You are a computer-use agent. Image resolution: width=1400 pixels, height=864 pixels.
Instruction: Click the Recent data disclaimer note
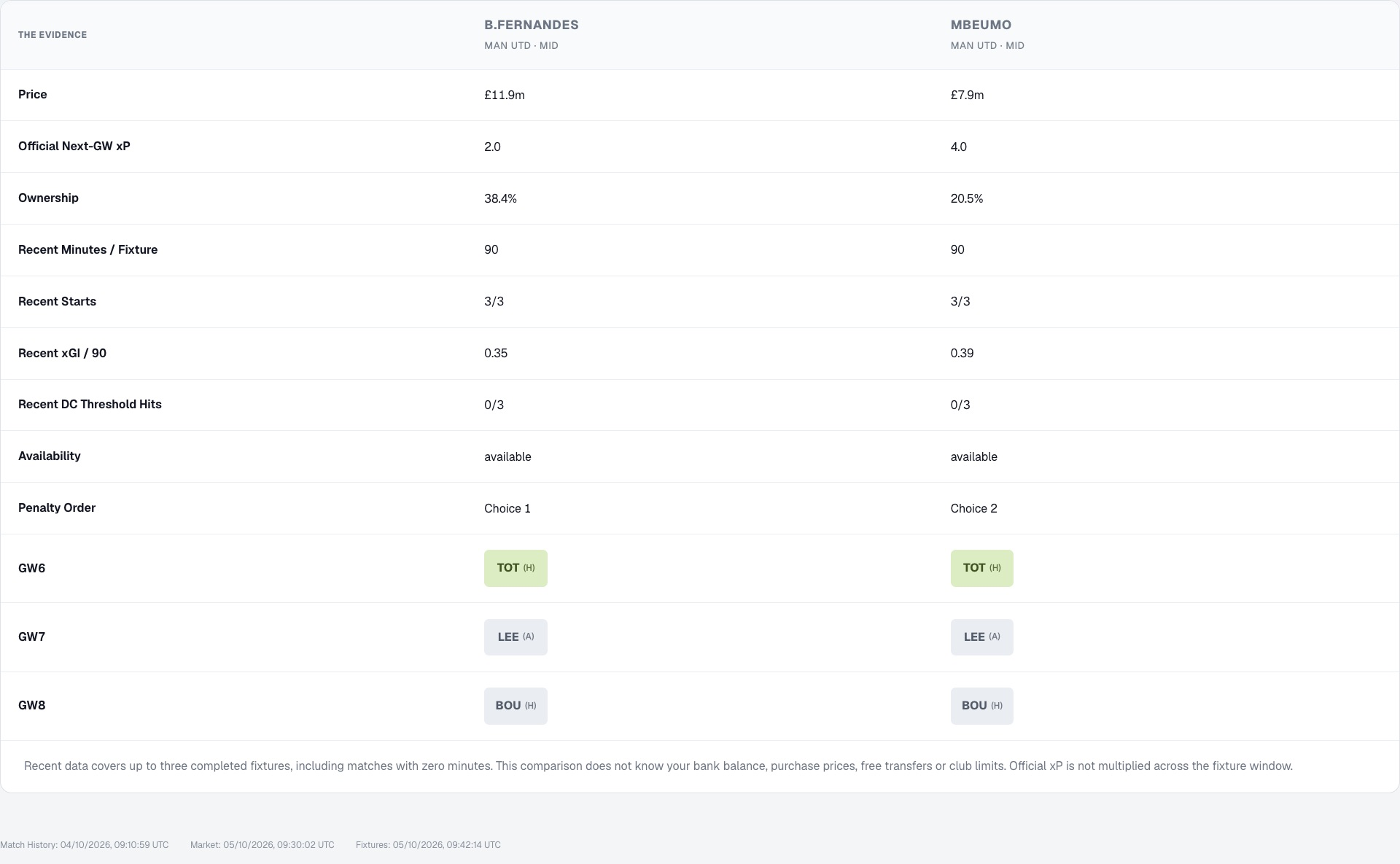click(x=658, y=766)
